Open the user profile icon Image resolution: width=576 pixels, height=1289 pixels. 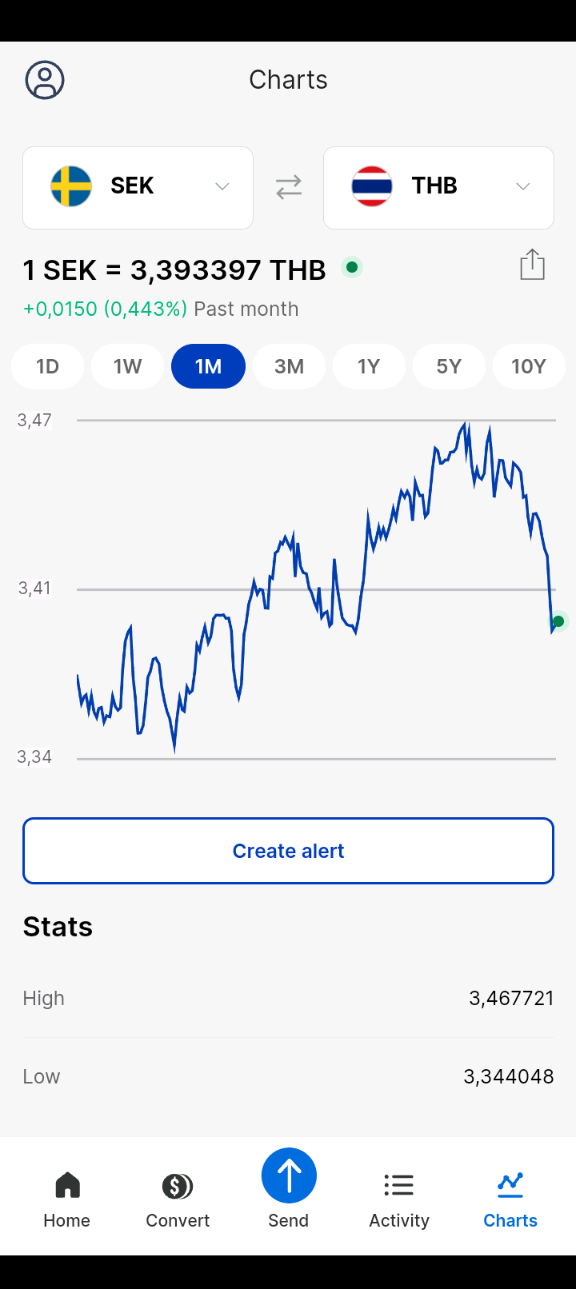[x=44, y=79]
